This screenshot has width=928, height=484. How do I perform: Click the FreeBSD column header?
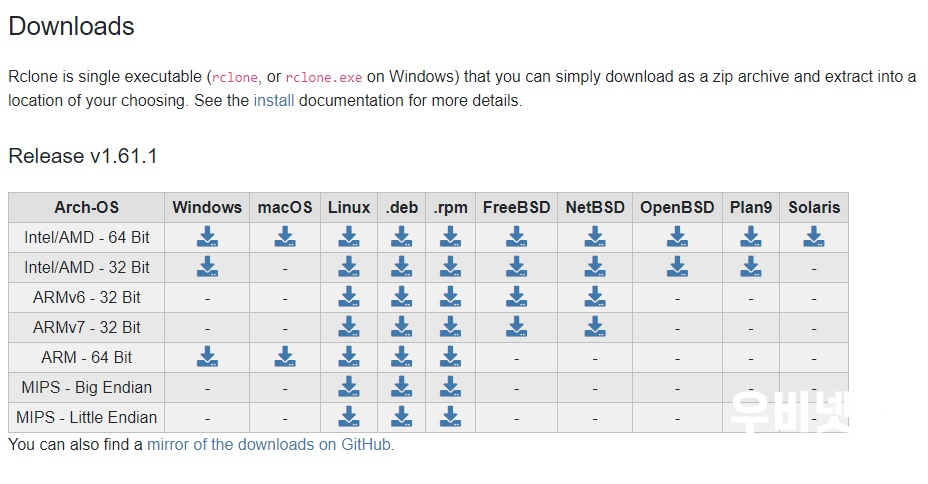[517, 207]
